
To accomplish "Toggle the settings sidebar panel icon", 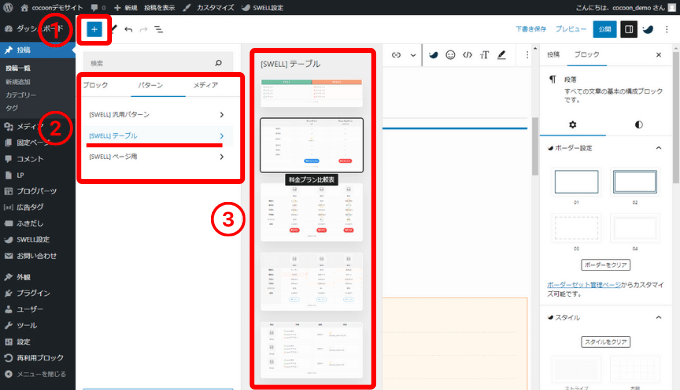I will [x=628, y=29].
